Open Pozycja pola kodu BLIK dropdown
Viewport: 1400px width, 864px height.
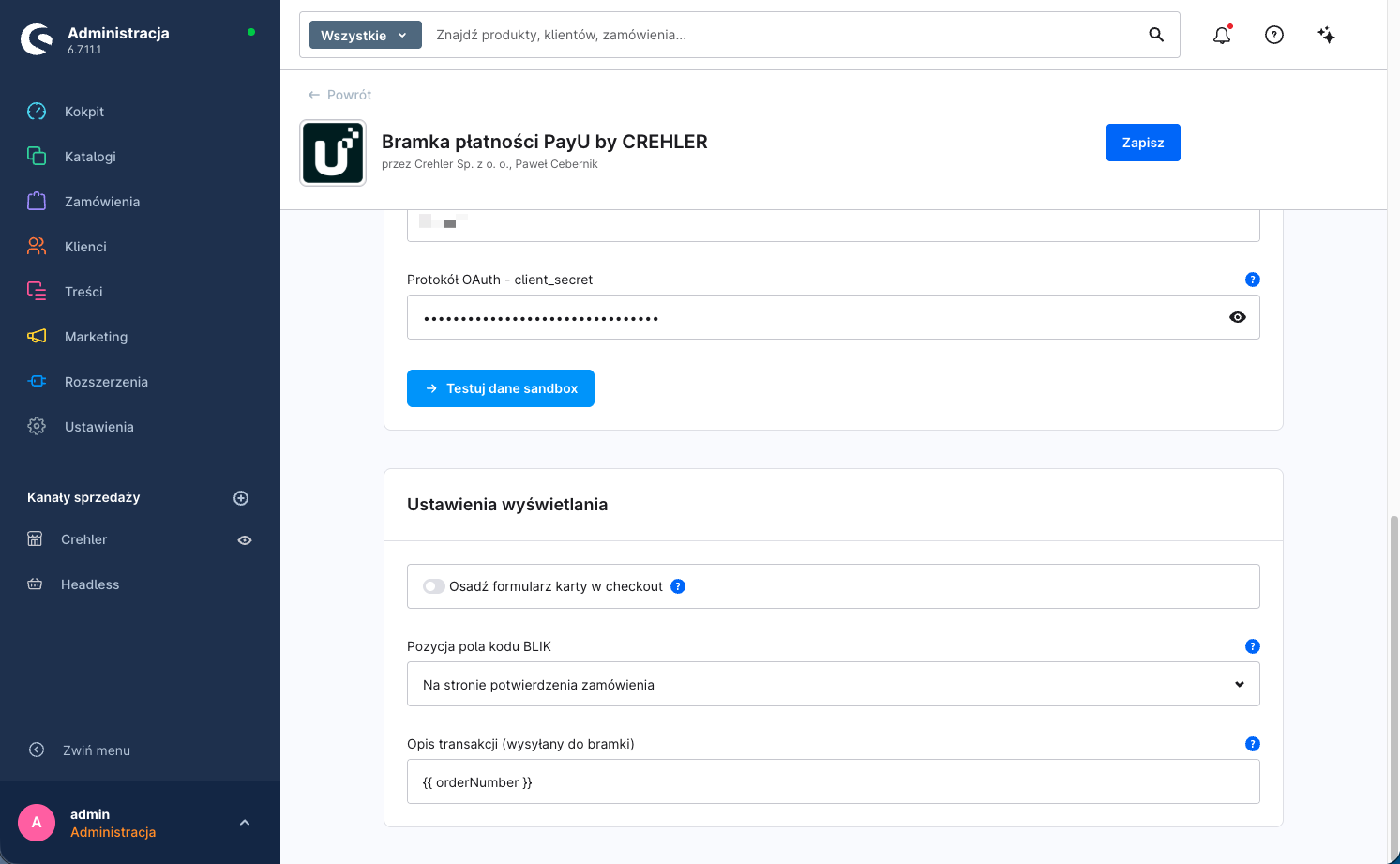(834, 684)
